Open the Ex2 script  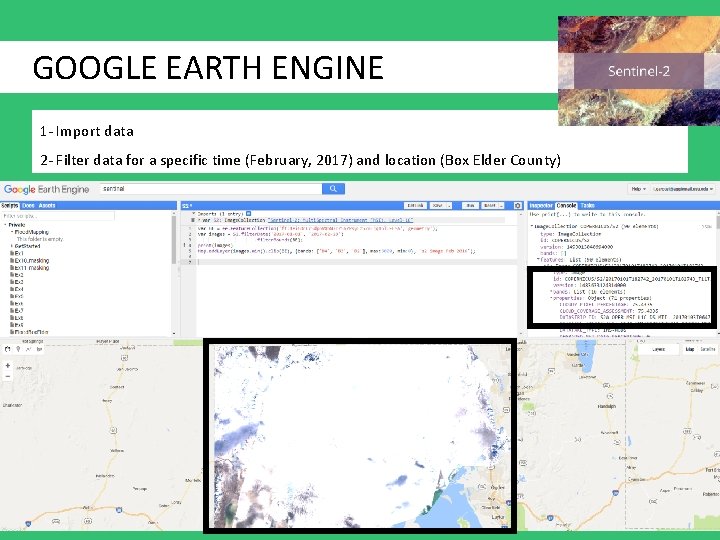[x=19, y=275]
